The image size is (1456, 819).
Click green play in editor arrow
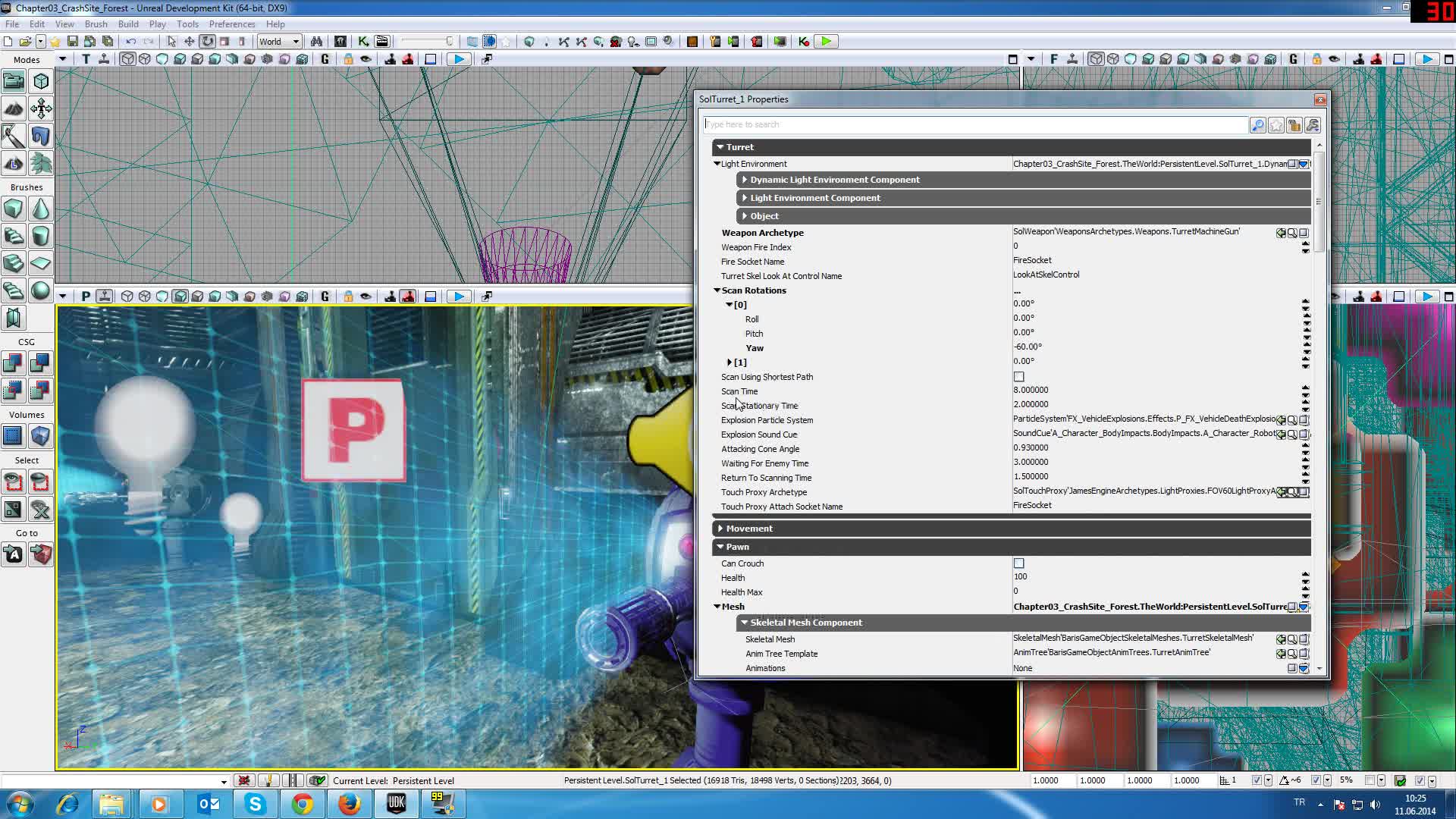(x=826, y=42)
